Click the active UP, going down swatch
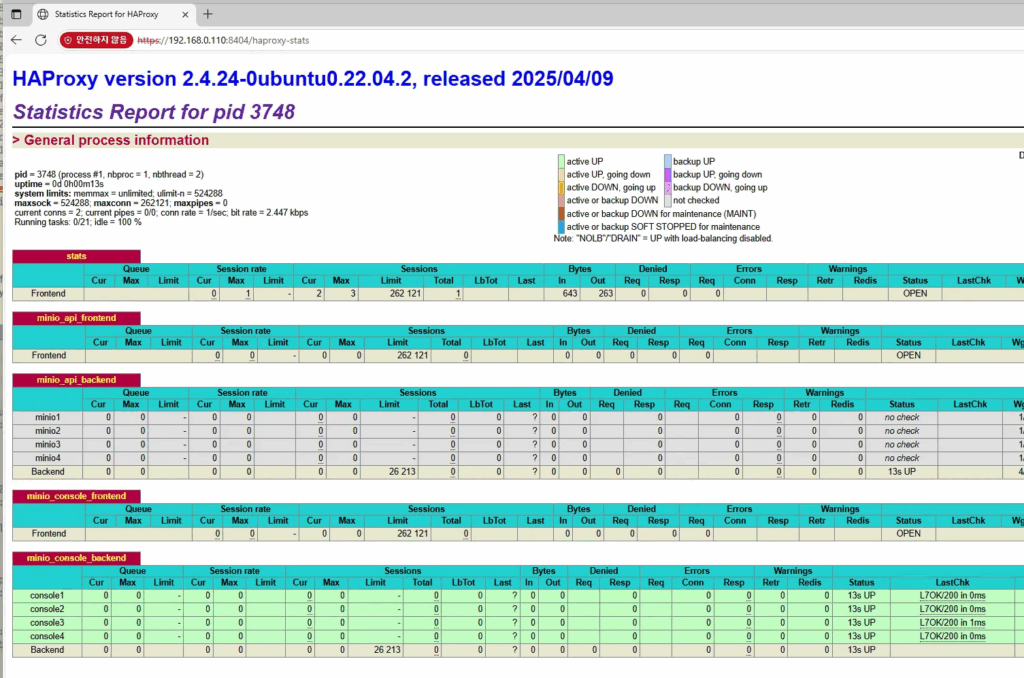The width and height of the screenshot is (1024, 678). 561,174
